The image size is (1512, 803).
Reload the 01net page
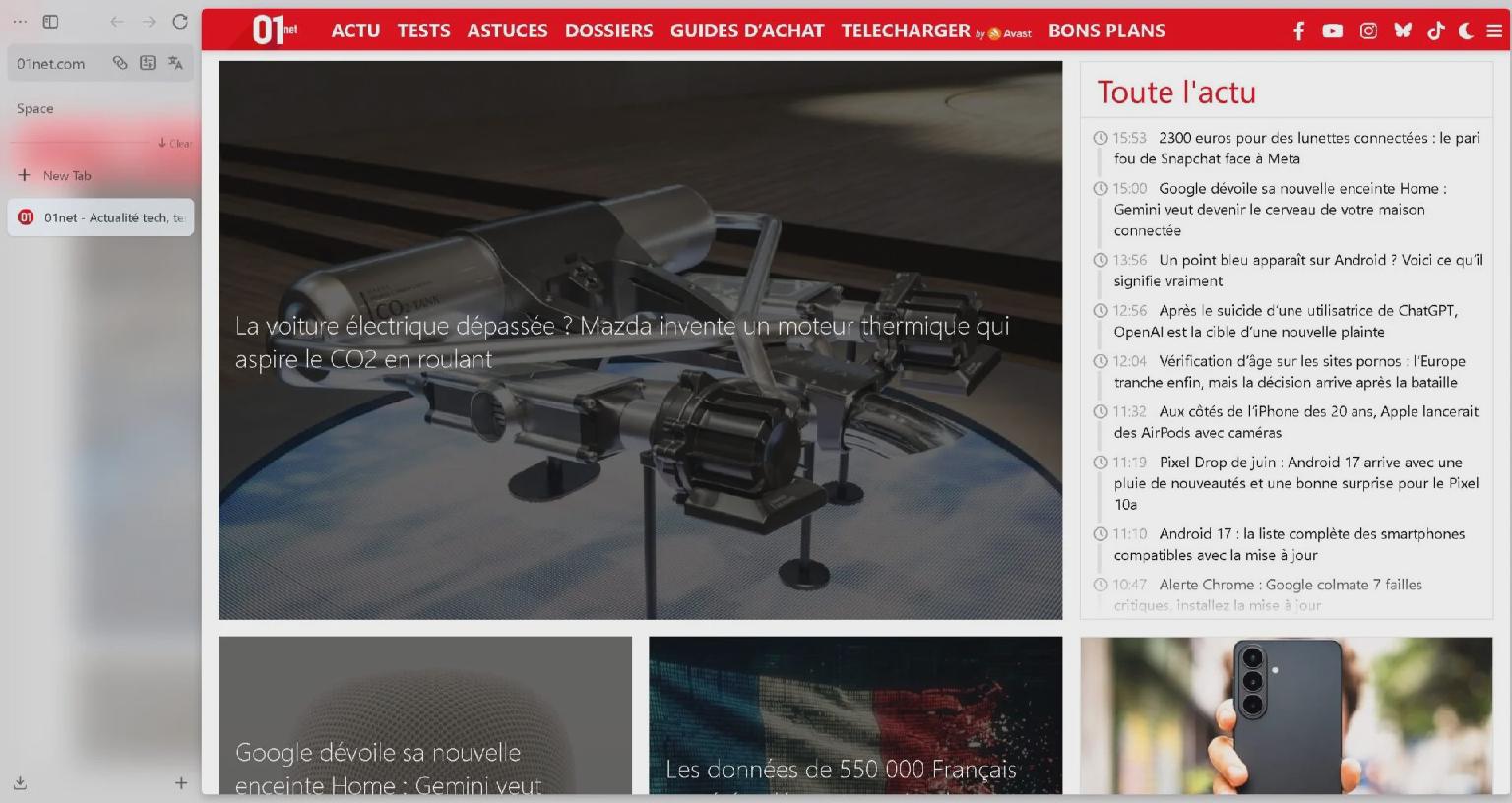[180, 22]
